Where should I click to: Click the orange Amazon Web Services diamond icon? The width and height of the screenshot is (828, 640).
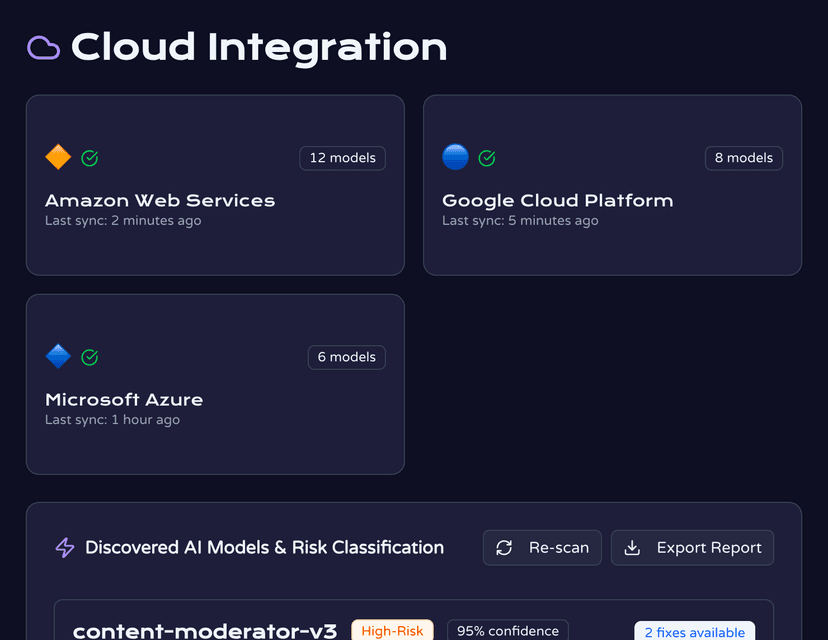coord(58,157)
